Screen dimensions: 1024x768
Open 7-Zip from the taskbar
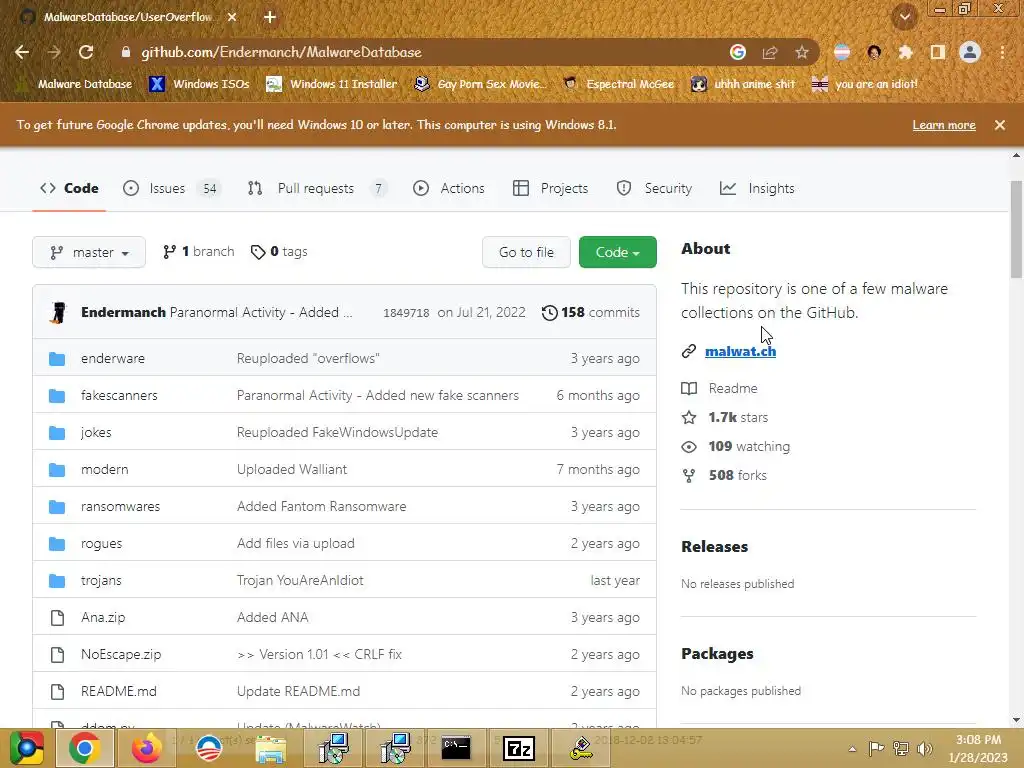pos(519,748)
